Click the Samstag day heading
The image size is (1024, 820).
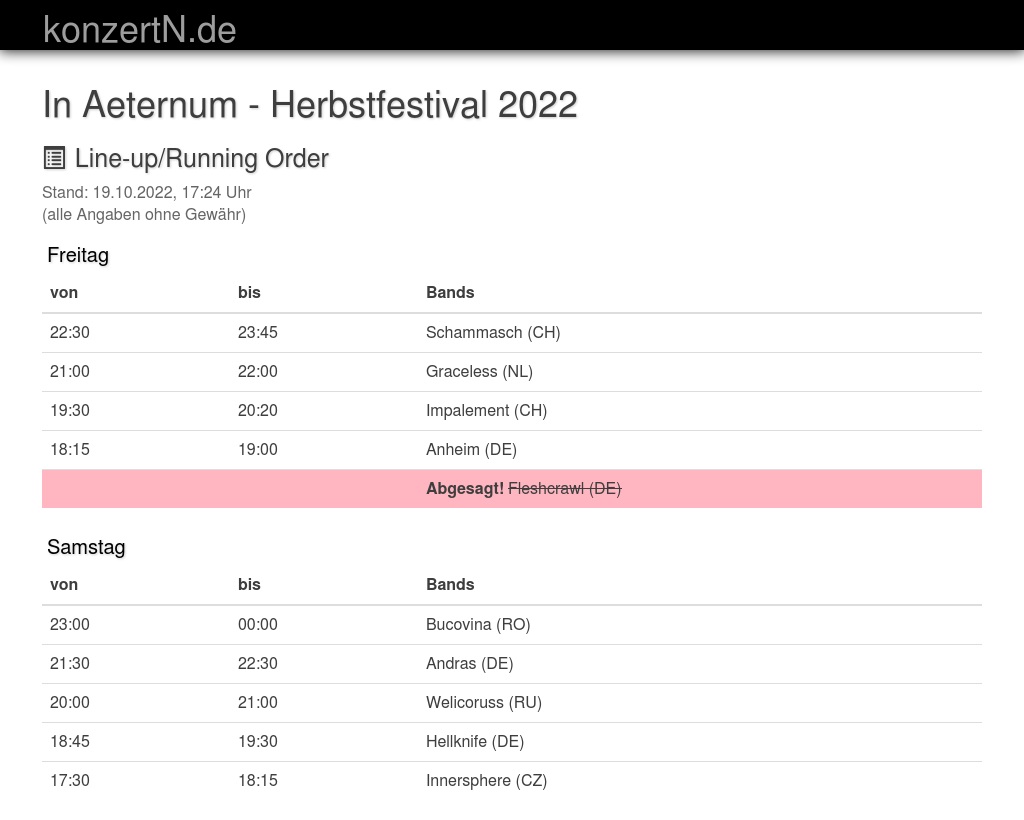[x=86, y=547]
